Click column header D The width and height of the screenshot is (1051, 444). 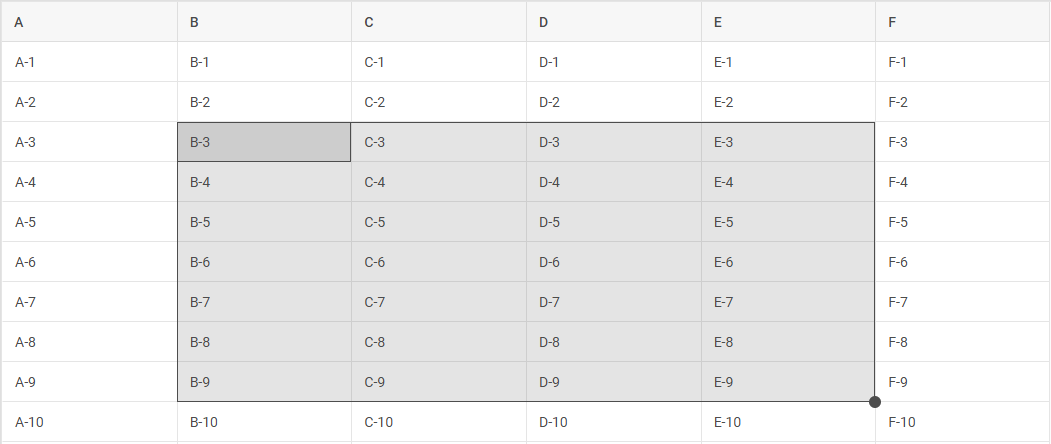tap(614, 22)
